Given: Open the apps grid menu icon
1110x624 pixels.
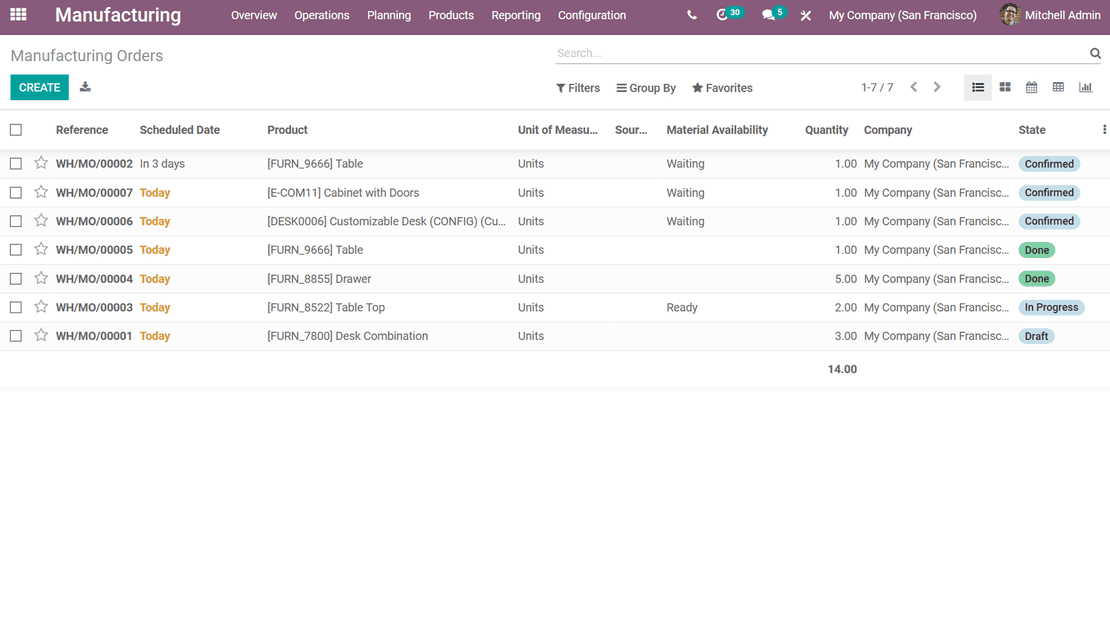Looking at the screenshot, I should pos(18,15).
